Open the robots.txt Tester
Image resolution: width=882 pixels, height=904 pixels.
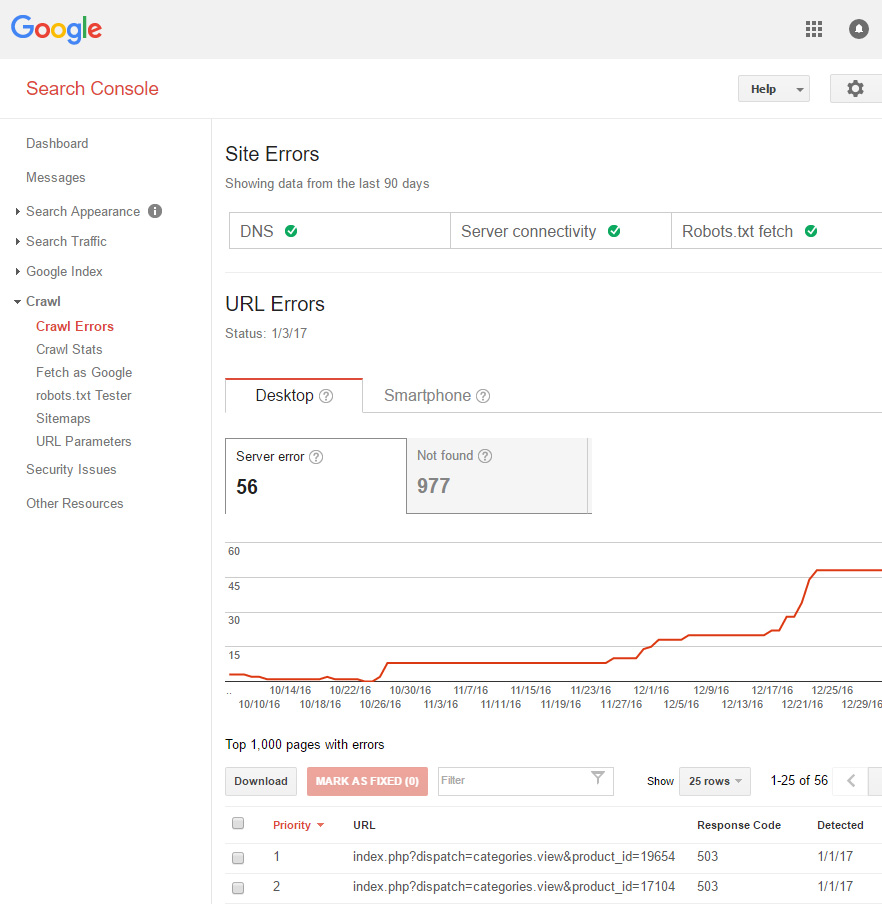(84, 396)
